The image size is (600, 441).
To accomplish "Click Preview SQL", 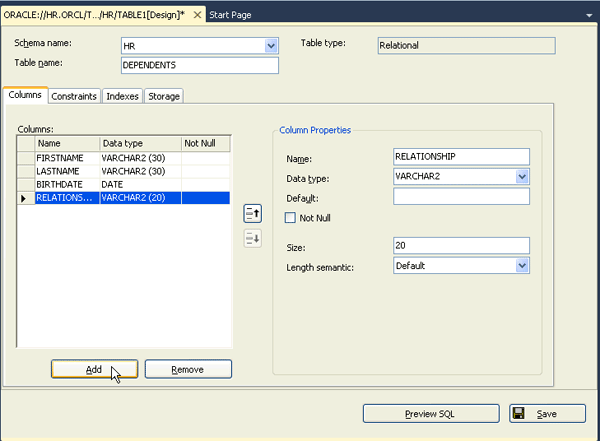I will [430, 414].
